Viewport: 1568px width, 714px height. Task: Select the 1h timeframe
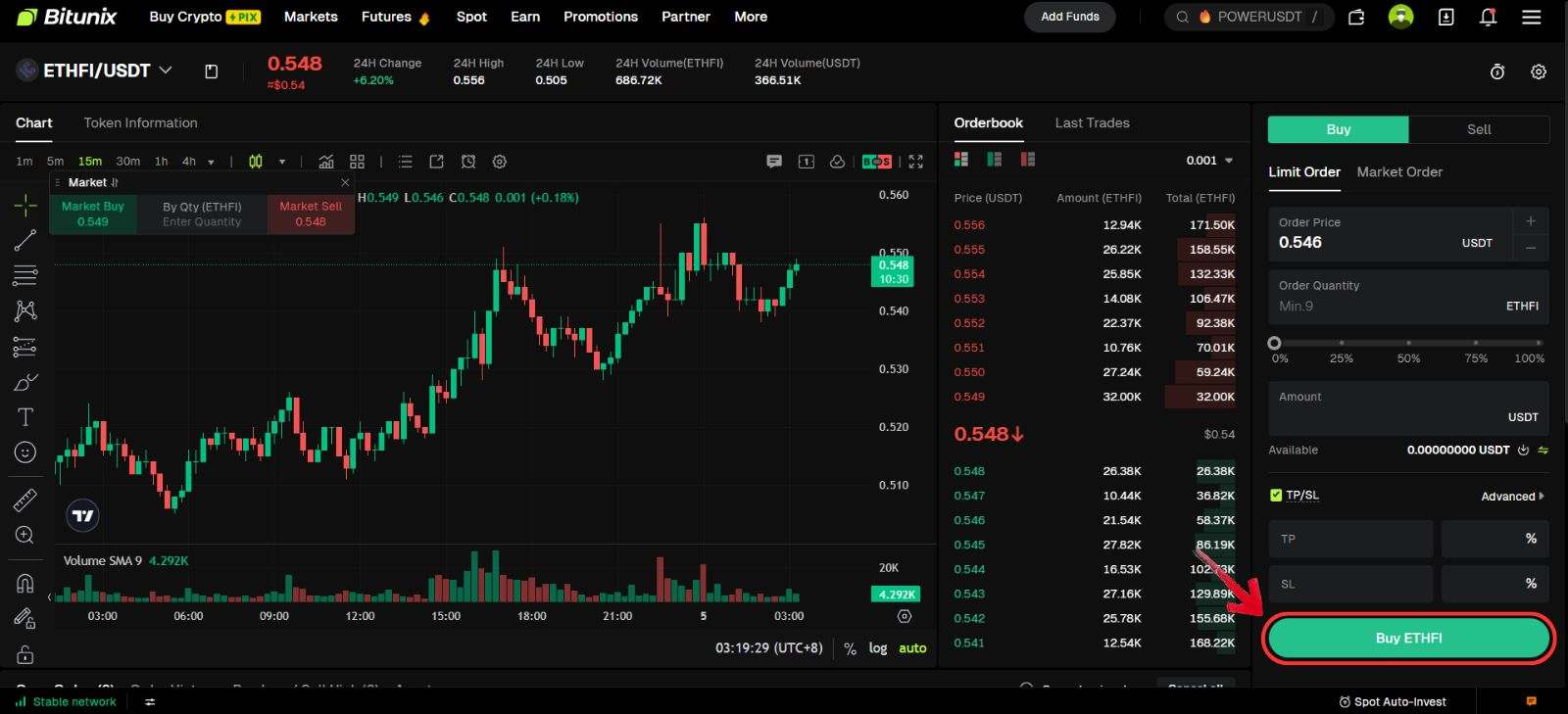[x=161, y=162]
